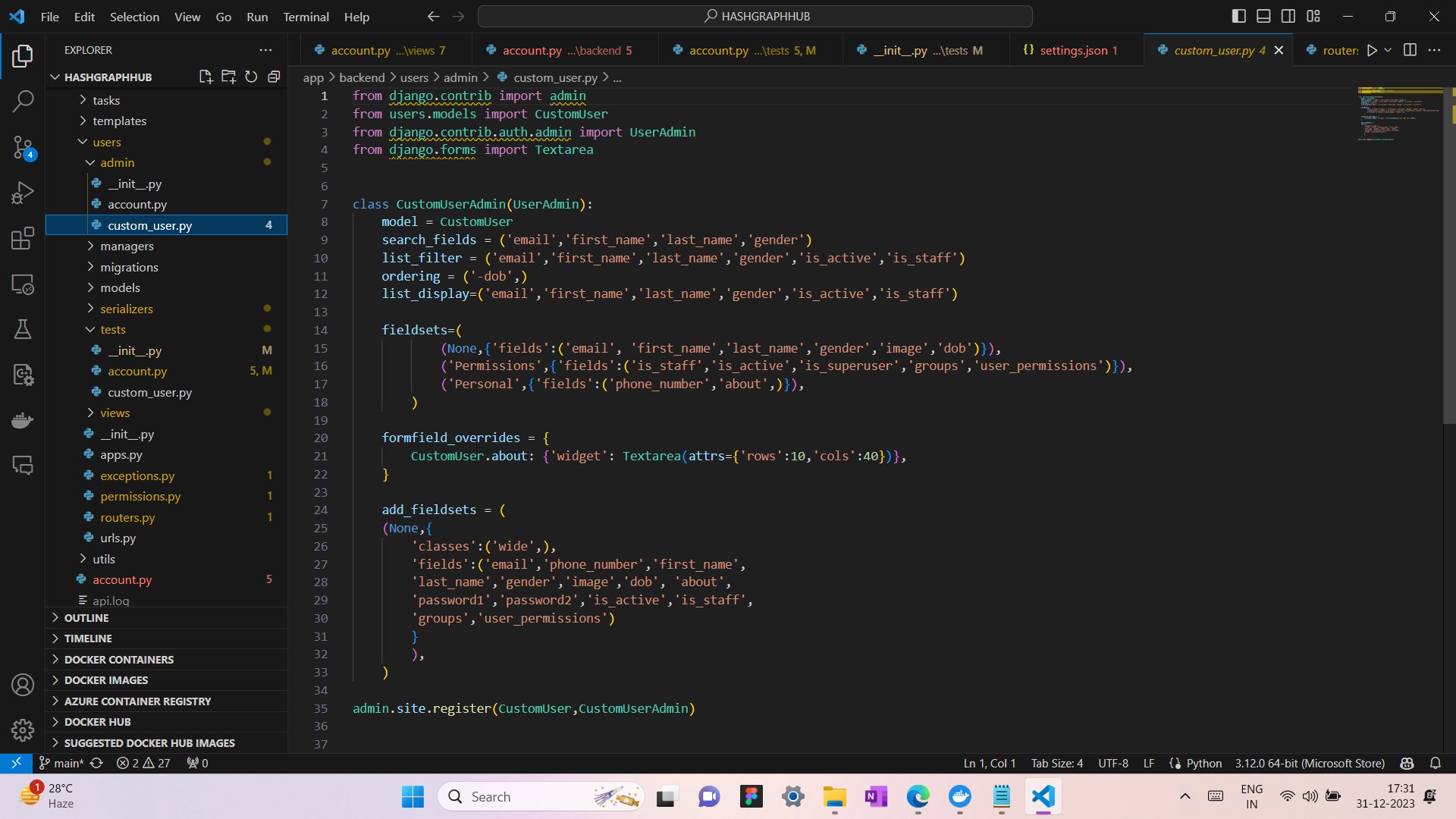Open the Search view in activity bar
The width and height of the screenshot is (1456, 819).
[23, 101]
